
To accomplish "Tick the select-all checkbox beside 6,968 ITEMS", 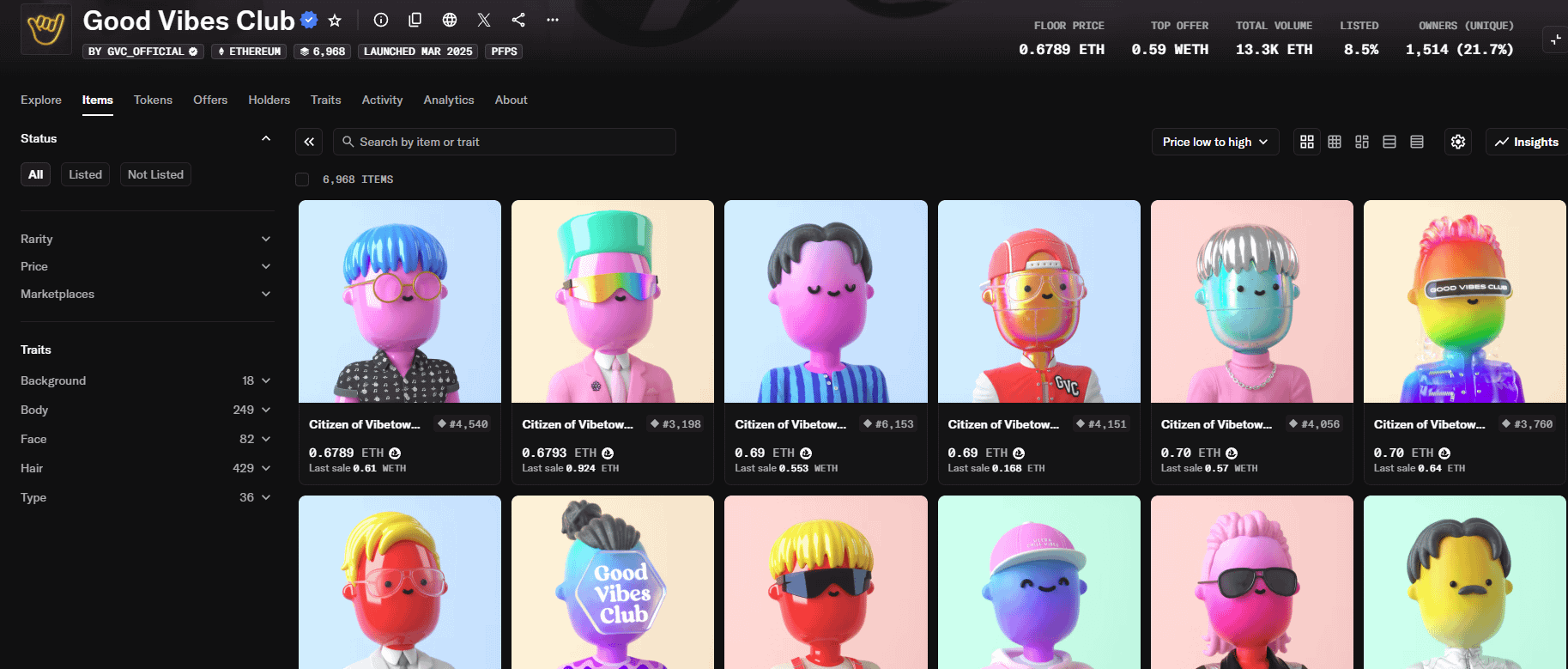I will click(x=302, y=179).
